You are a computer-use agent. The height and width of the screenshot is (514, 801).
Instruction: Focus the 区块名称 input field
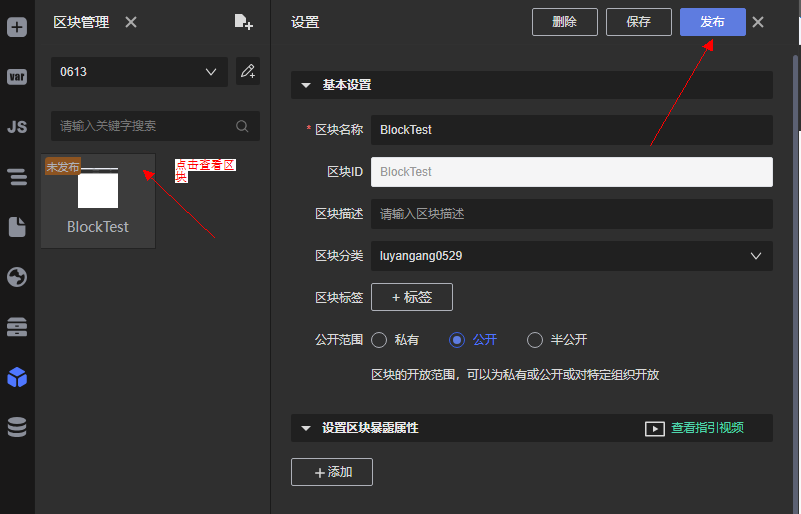572,130
